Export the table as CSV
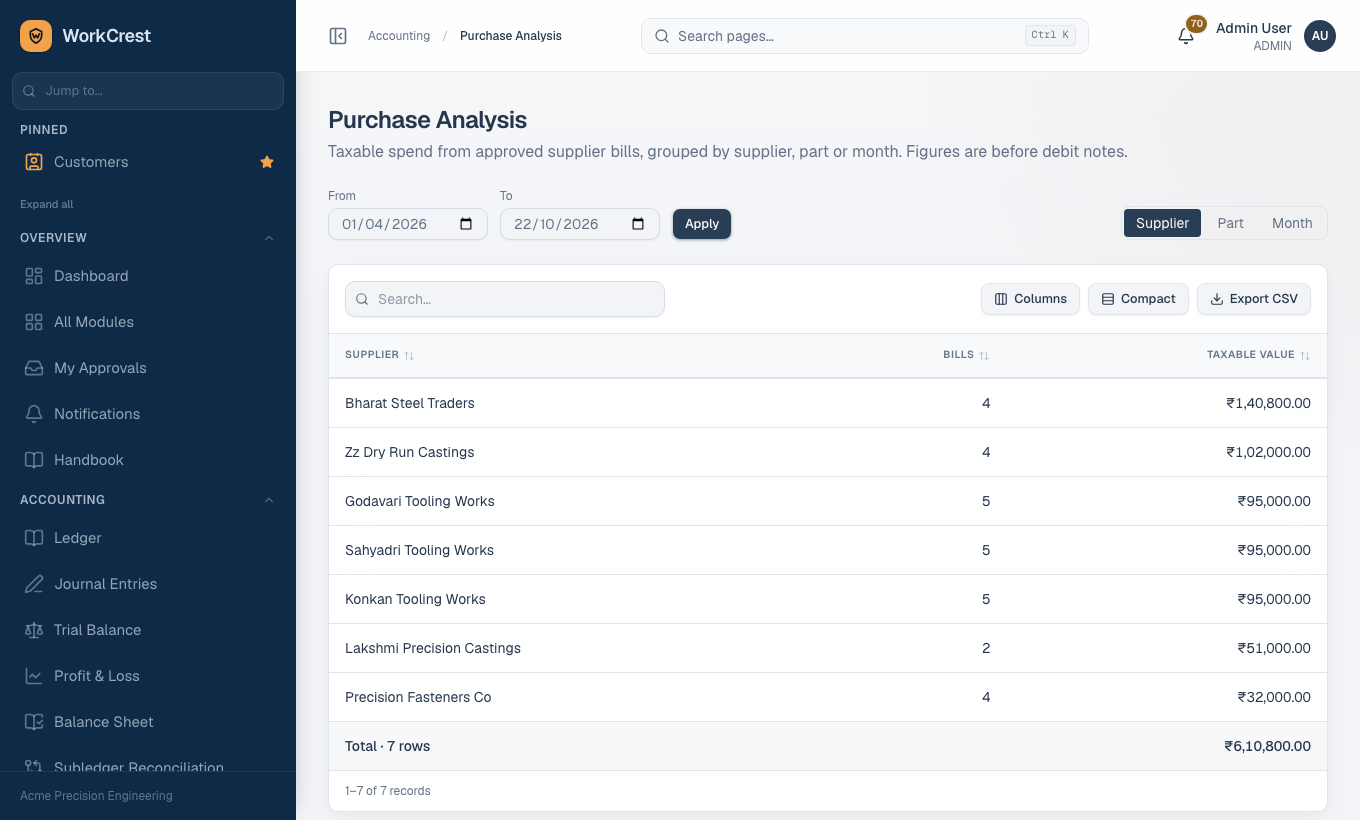The width and height of the screenshot is (1360, 820). 1254,299
